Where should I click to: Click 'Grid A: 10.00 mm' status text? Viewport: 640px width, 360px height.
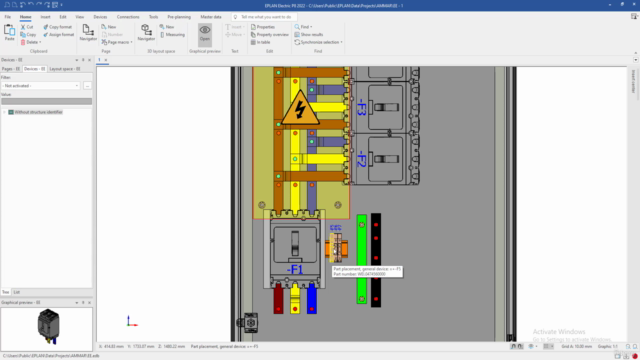(x=576, y=347)
